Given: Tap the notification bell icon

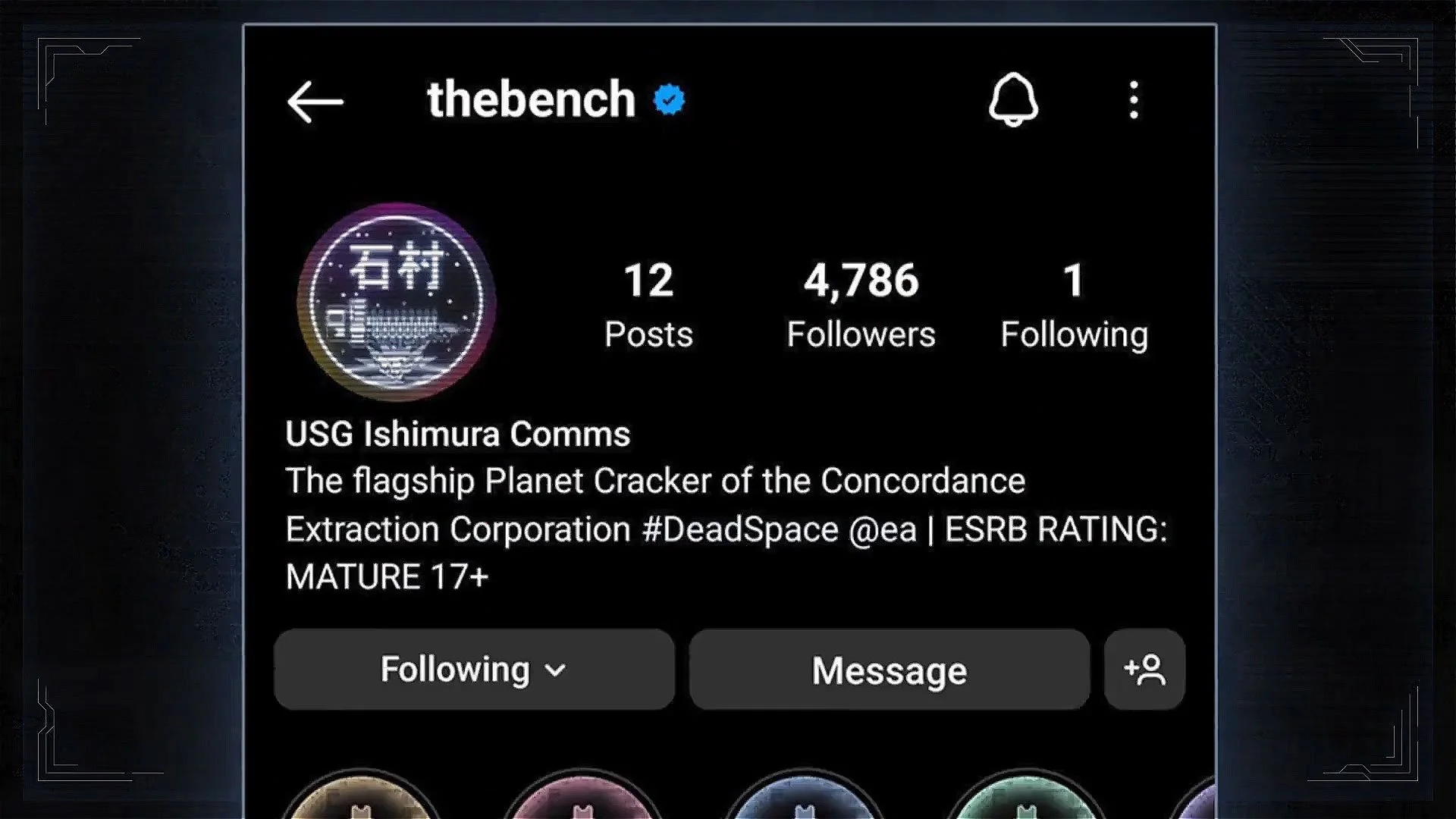Looking at the screenshot, I should pyautogui.click(x=1013, y=100).
